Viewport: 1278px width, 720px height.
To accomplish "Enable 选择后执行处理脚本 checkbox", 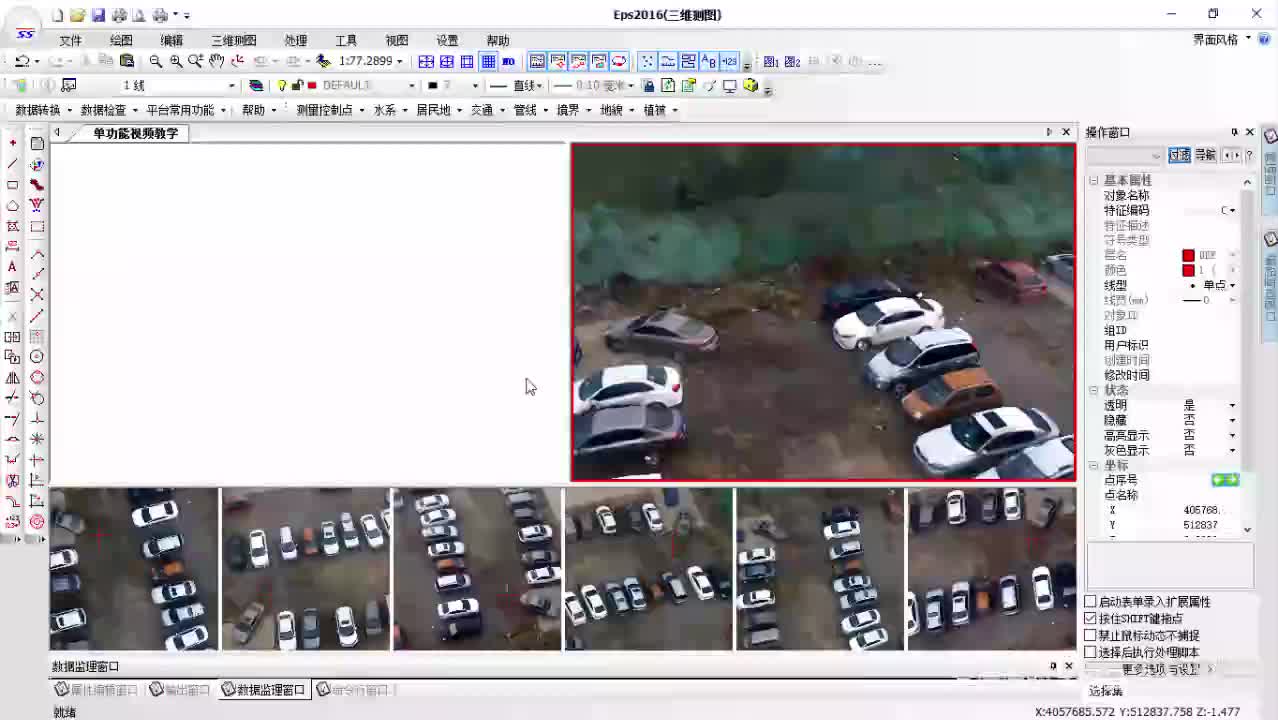I will (x=1091, y=652).
